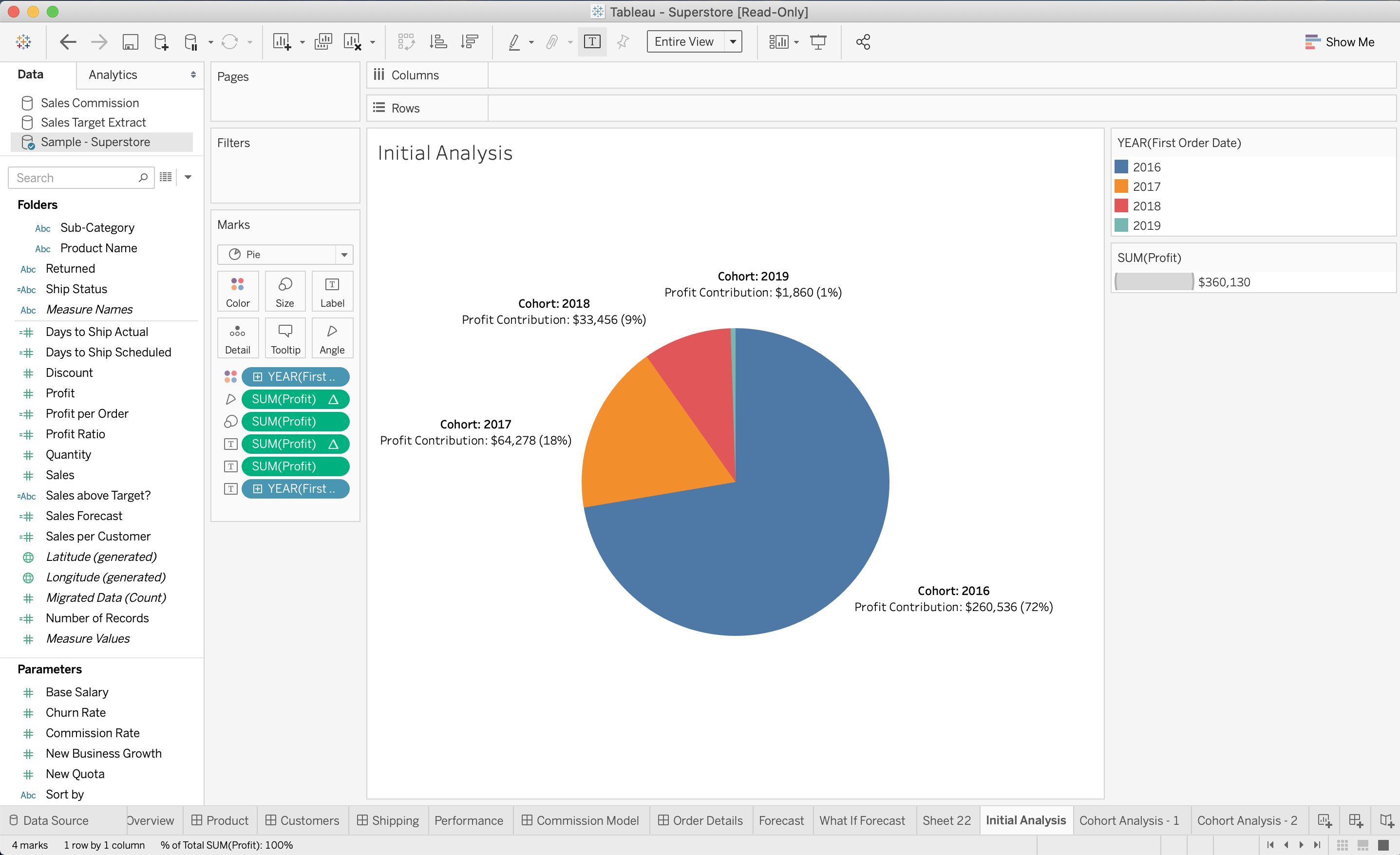This screenshot has height=855, width=1400.
Task: Open the Presentation mode icon
Action: (817, 41)
